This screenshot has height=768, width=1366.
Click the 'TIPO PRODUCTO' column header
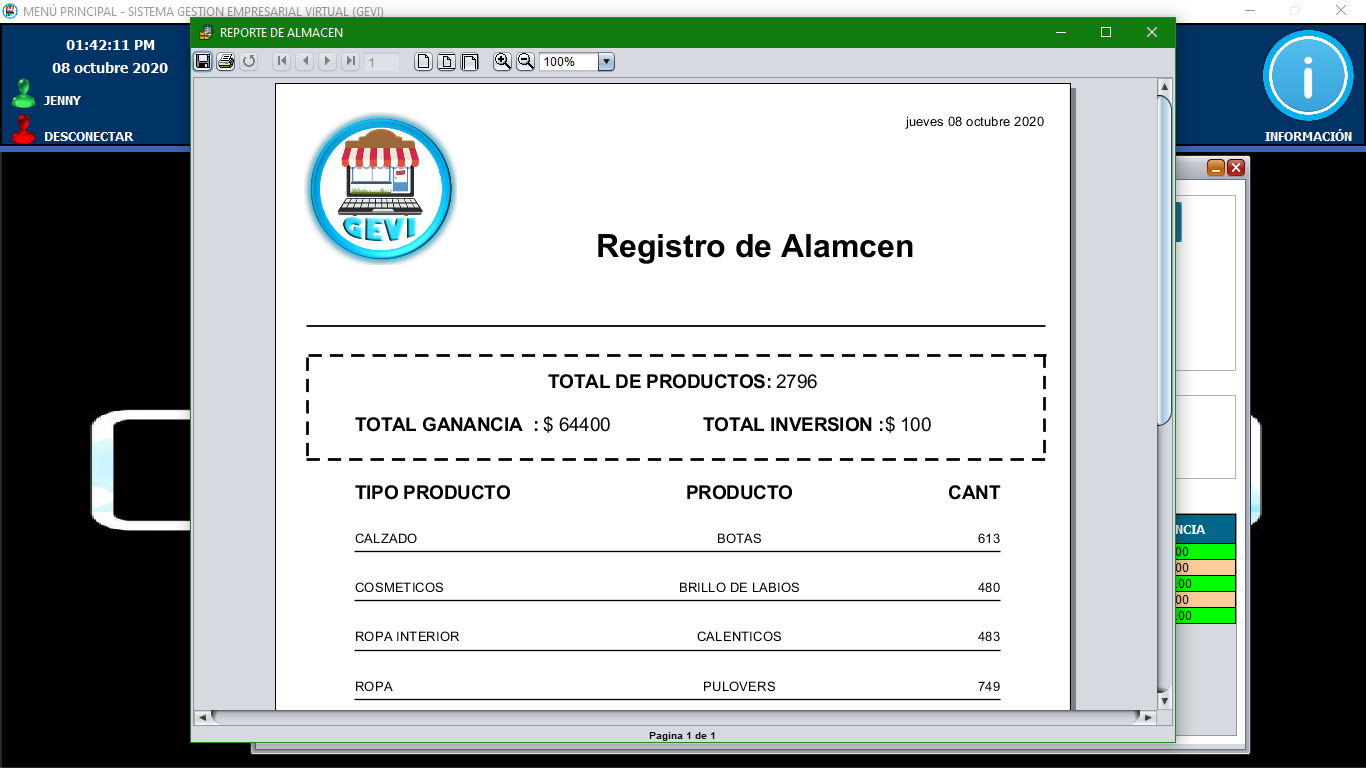pos(433,493)
